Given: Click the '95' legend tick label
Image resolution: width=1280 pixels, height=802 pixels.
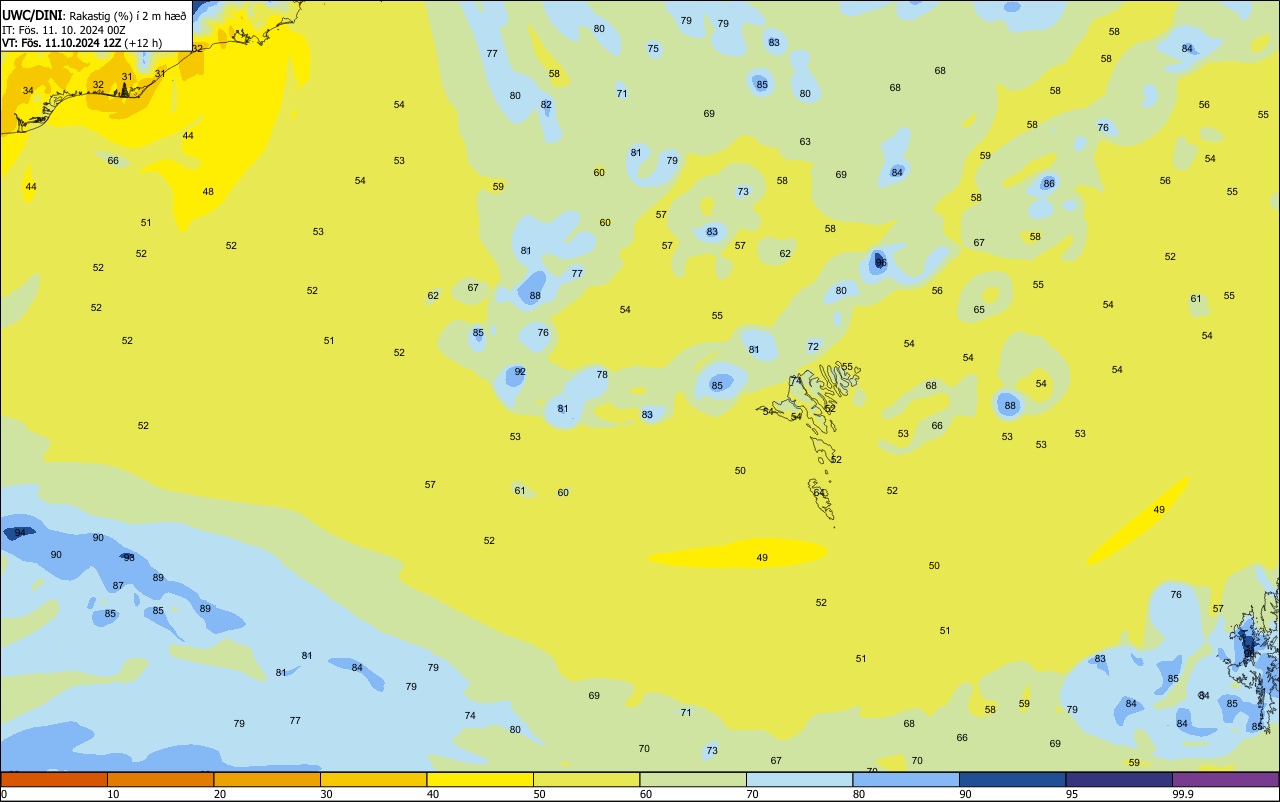Looking at the screenshot, I should pyautogui.click(x=1072, y=794).
